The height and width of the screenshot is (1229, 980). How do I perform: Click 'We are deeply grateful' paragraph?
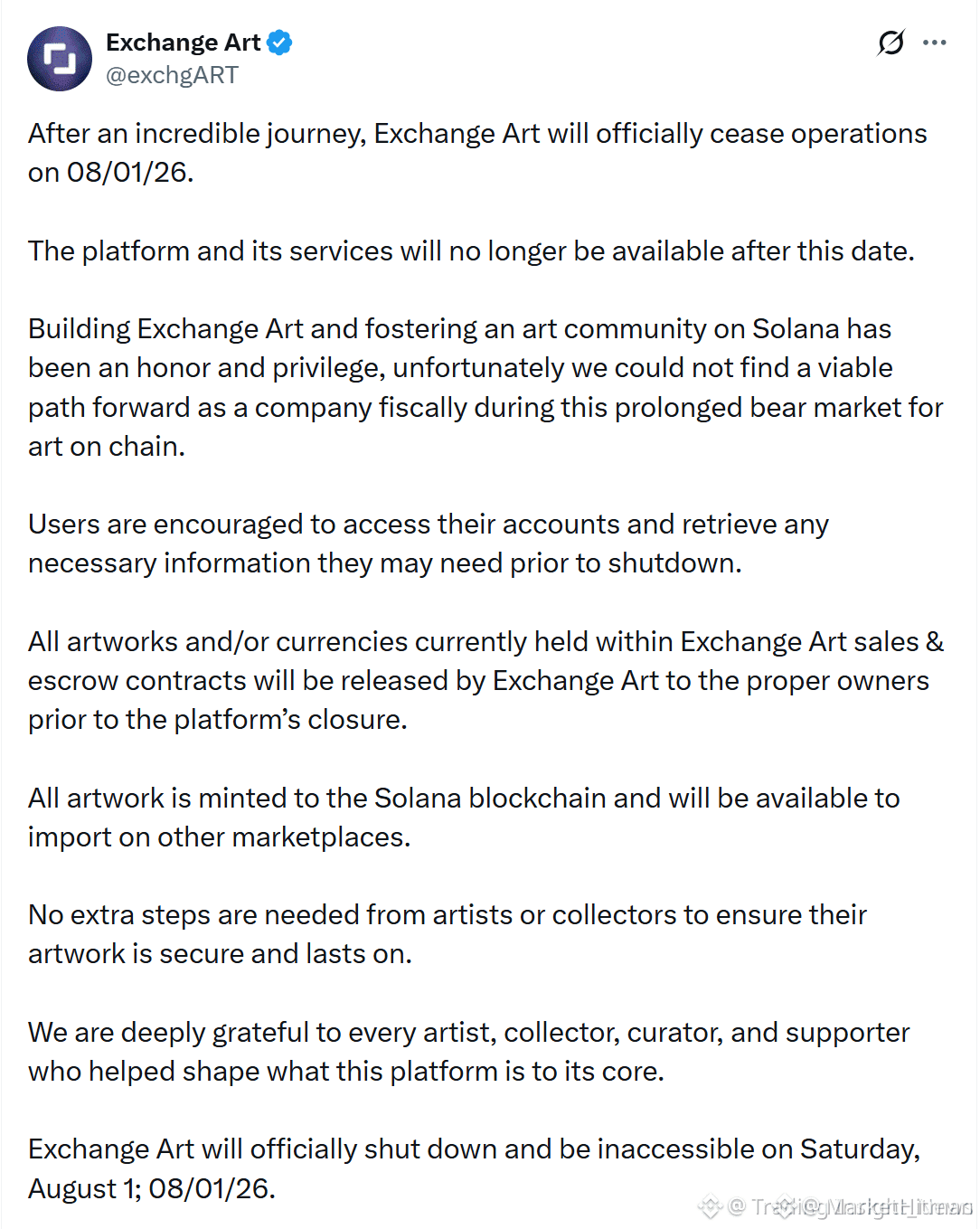click(469, 1052)
